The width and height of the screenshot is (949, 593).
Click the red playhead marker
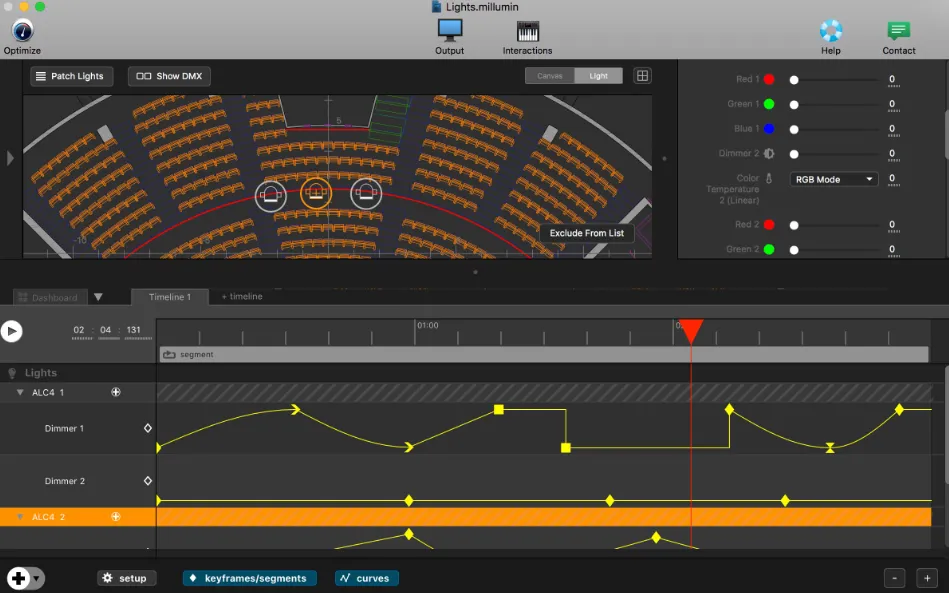click(691, 332)
